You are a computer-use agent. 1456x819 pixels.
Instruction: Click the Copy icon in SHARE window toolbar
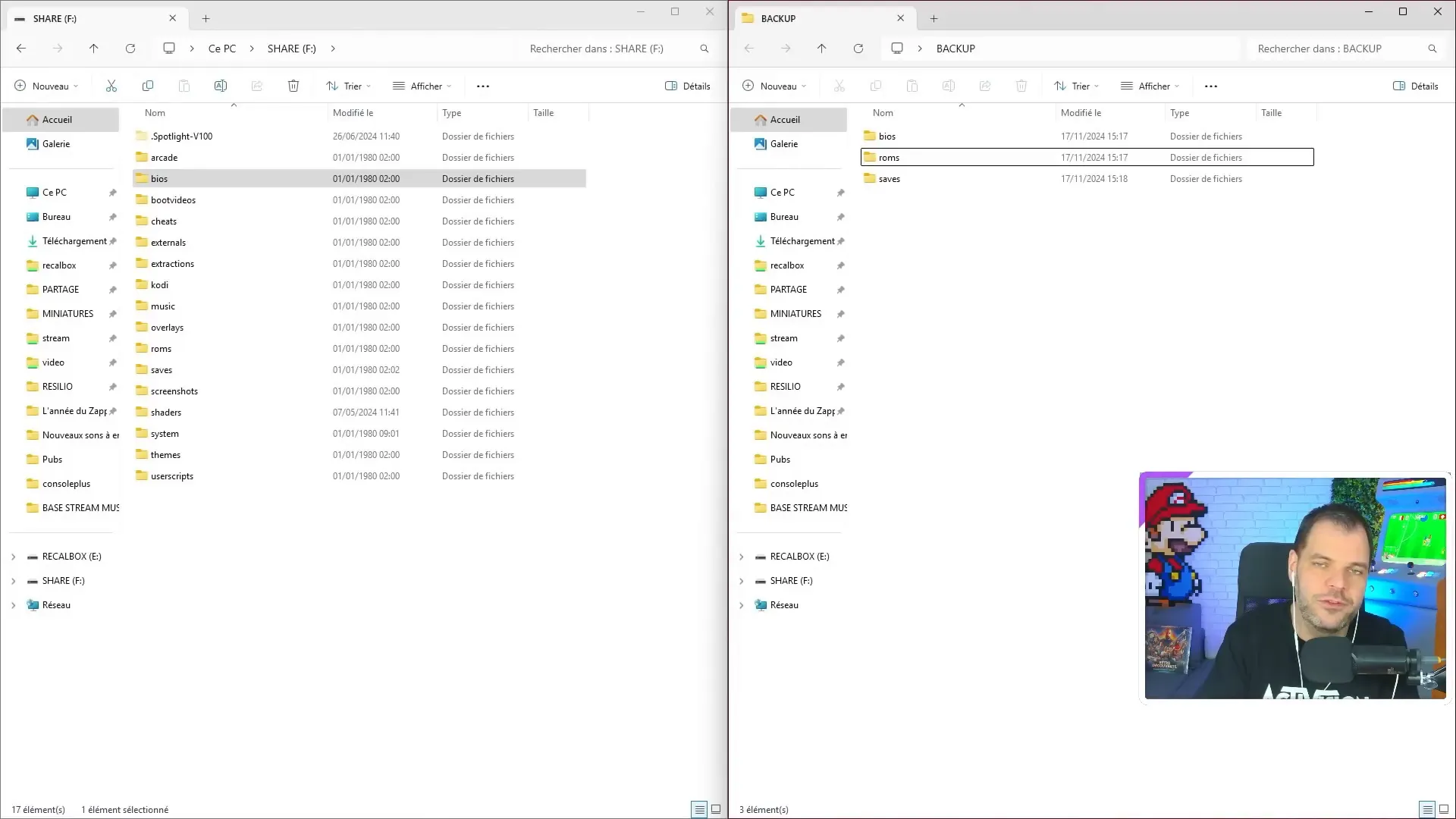(x=148, y=86)
